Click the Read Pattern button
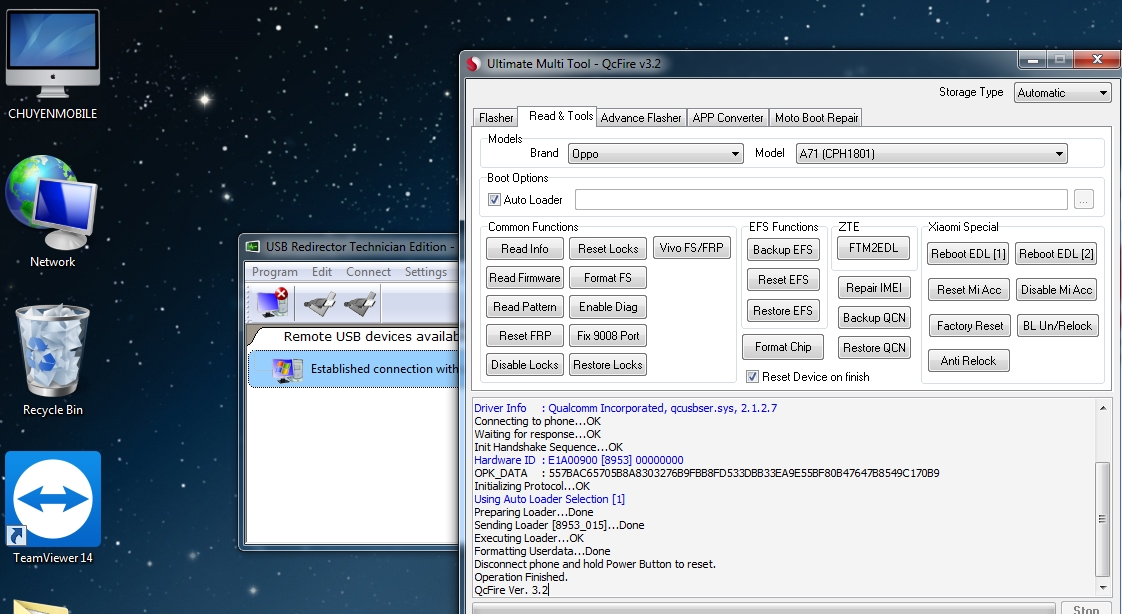The image size is (1122, 614). (525, 307)
